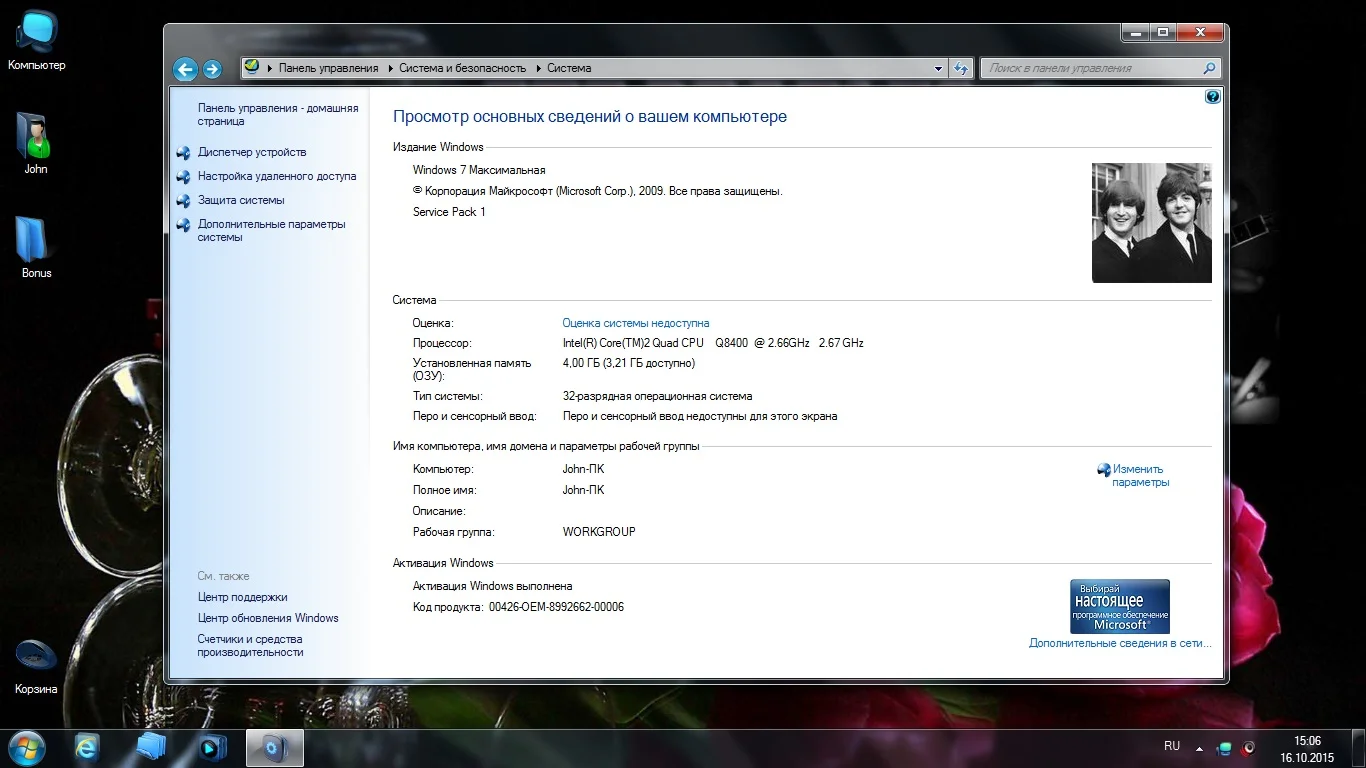Click the Forward navigation arrow button

(x=212, y=69)
